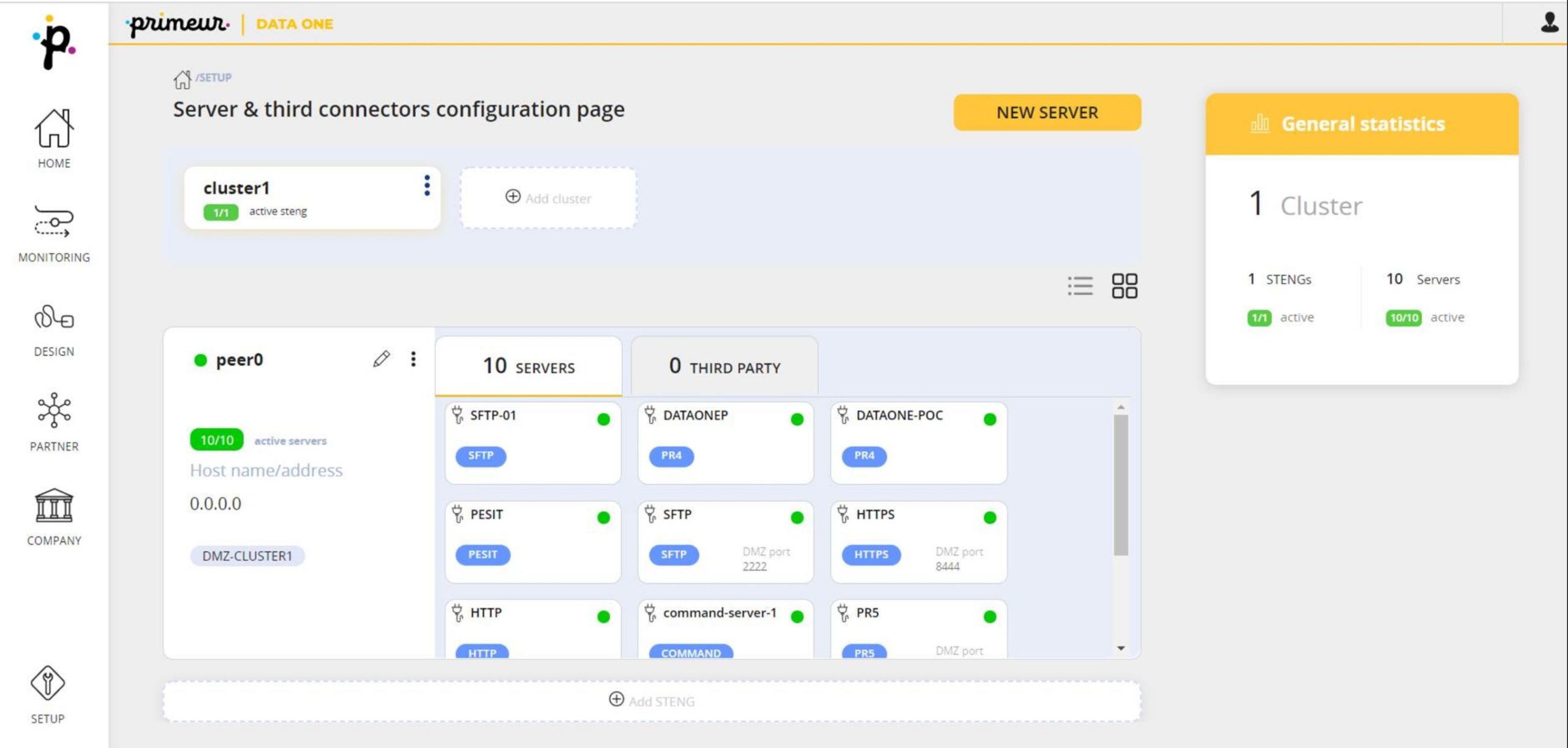Edit peer0 with the pencil icon

point(381,359)
